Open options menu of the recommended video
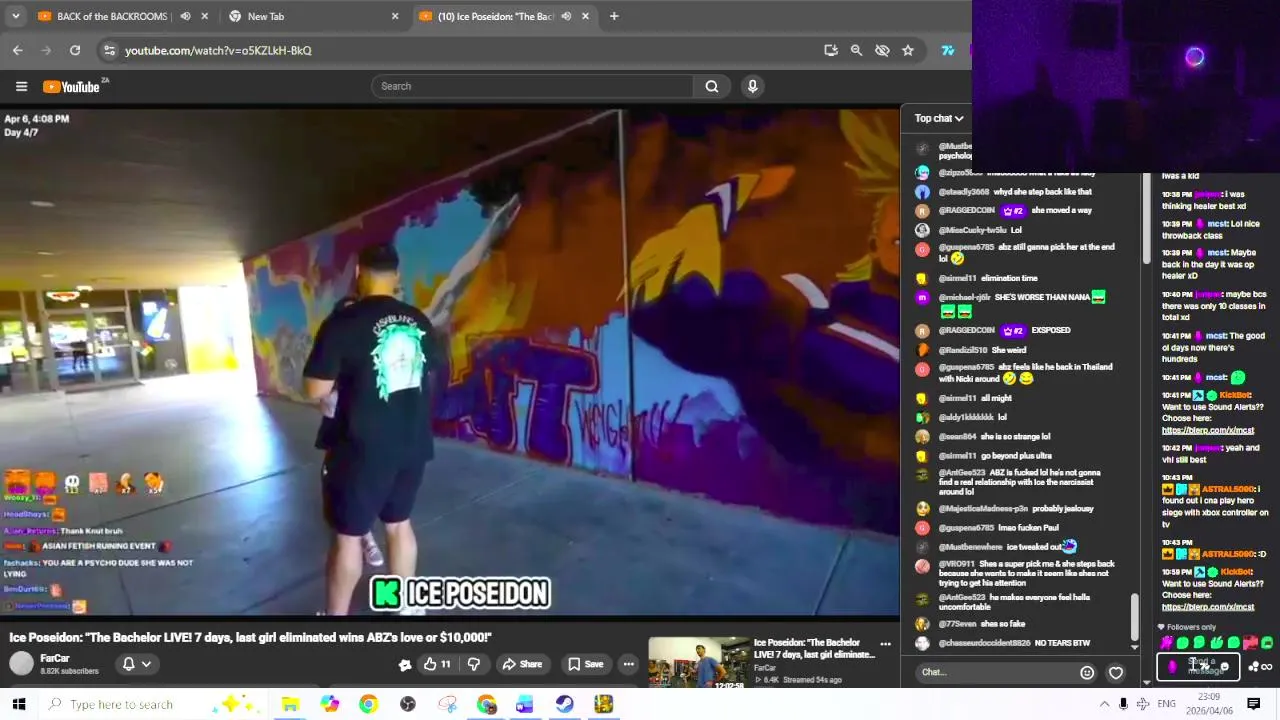Screen dimensions: 1280x720 tap(885, 644)
